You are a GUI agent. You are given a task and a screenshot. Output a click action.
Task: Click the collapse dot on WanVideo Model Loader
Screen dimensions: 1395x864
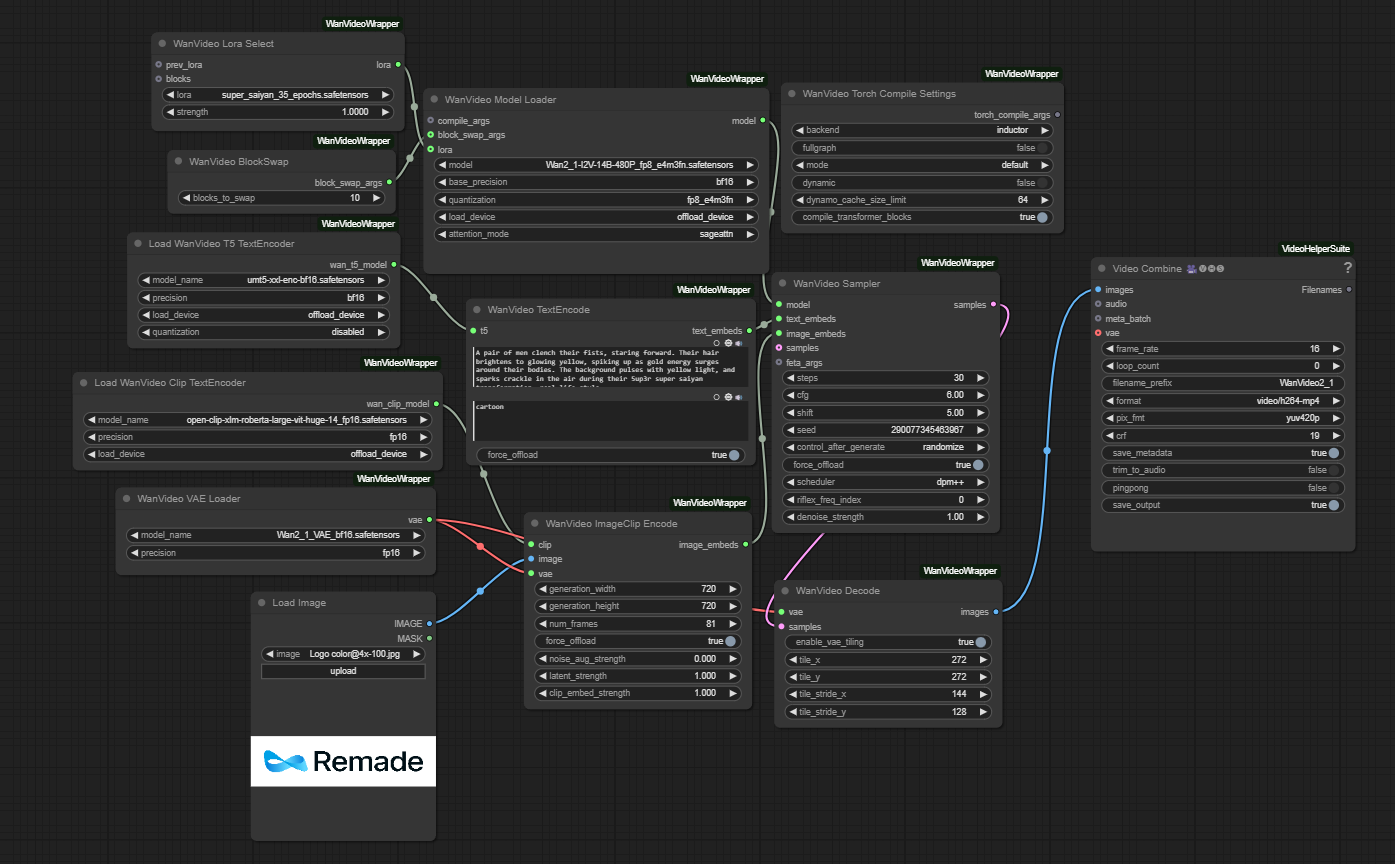click(434, 99)
